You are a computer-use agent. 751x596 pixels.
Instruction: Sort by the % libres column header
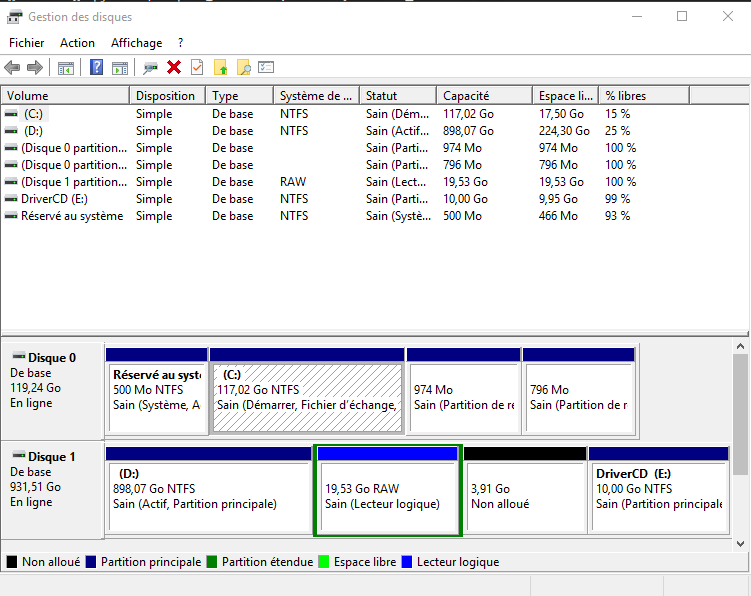[x=645, y=95]
